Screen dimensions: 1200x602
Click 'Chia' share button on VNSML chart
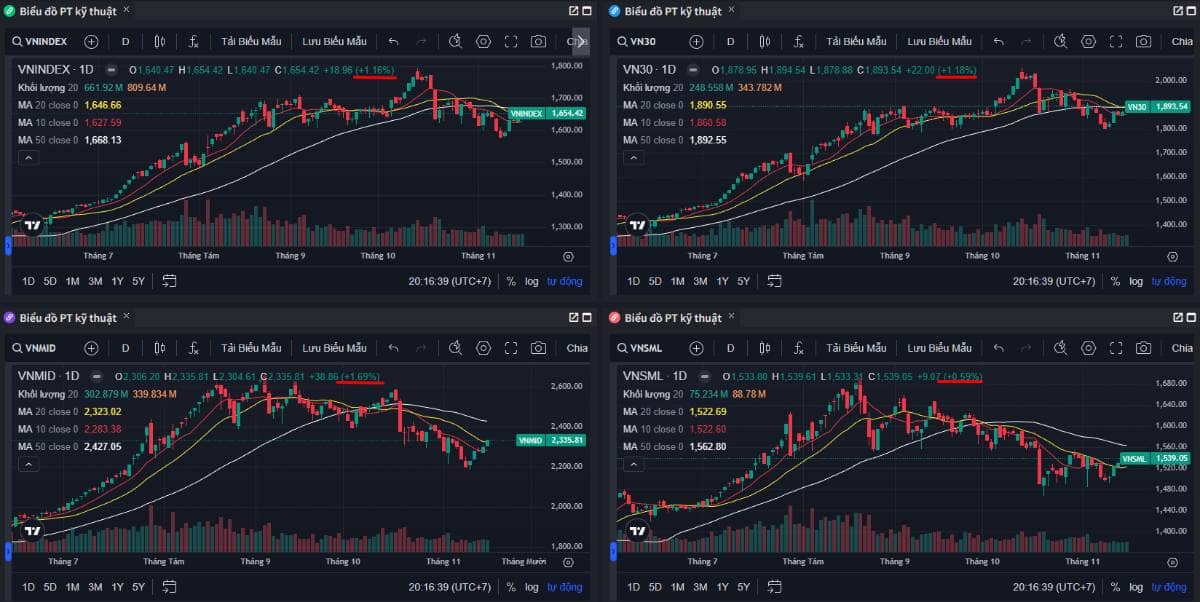coord(1181,348)
